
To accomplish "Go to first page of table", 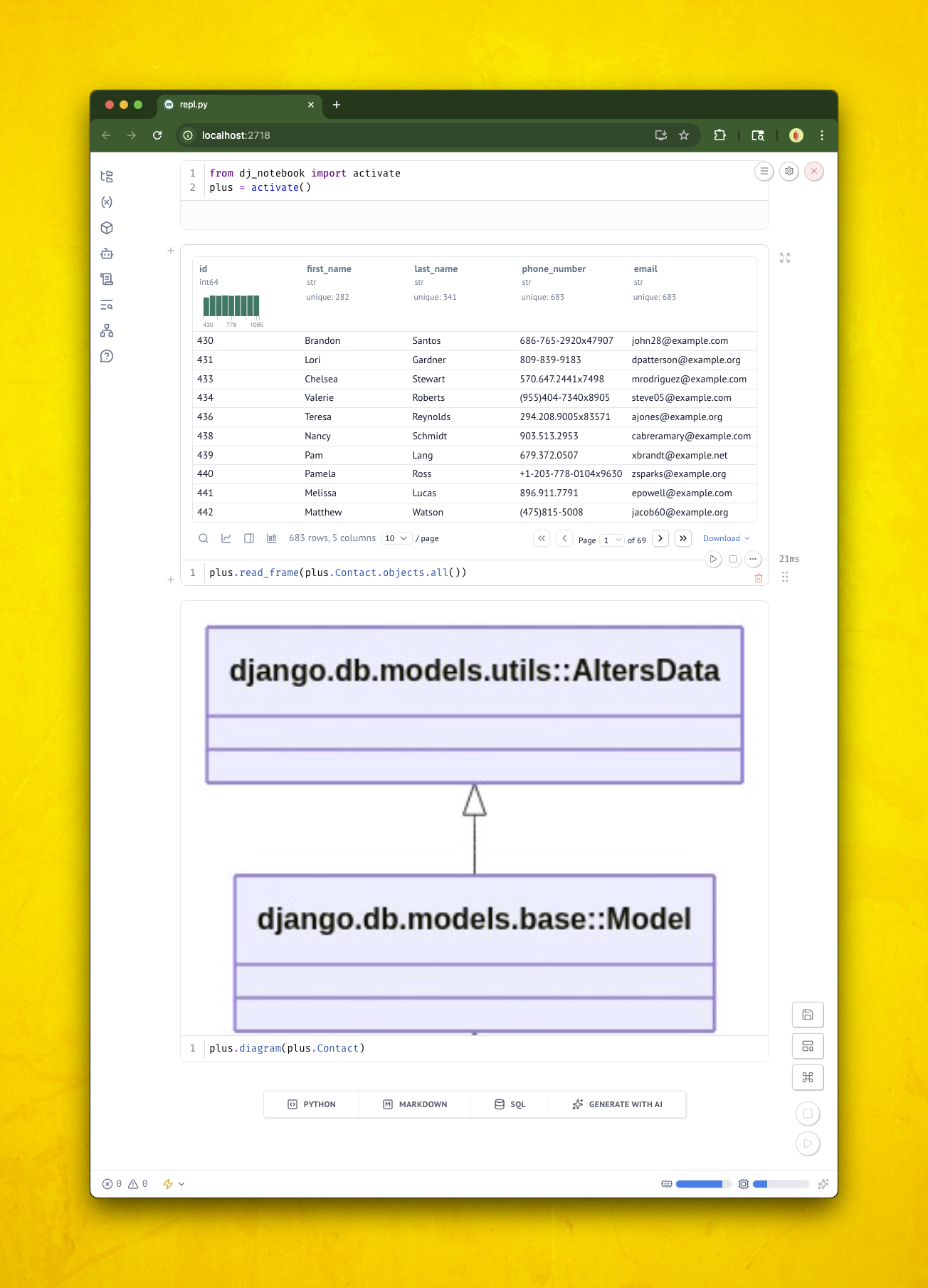I will [x=542, y=538].
